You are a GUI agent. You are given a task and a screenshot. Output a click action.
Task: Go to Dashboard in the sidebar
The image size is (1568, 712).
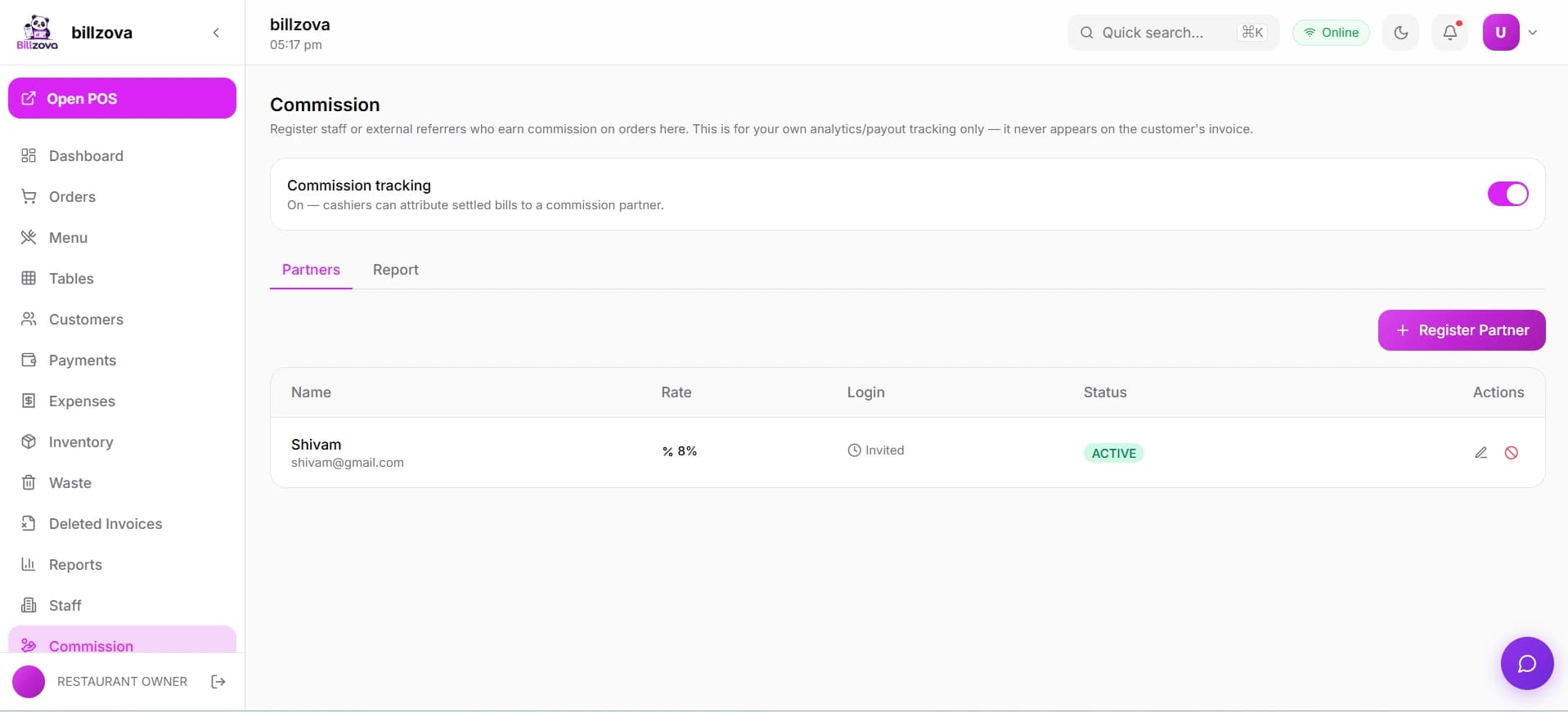tap(122, 155)
